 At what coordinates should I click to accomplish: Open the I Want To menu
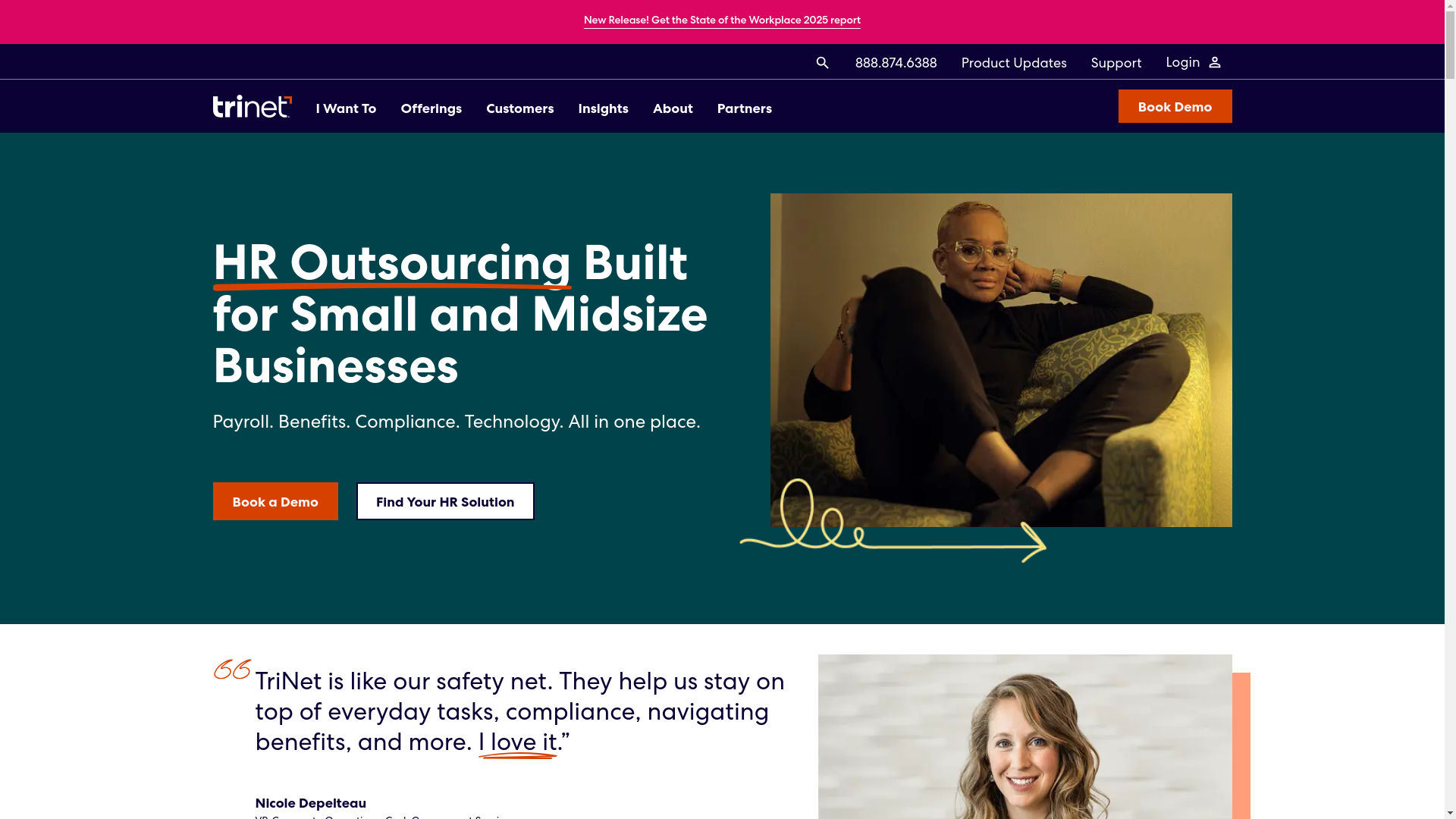coord(346,108)
